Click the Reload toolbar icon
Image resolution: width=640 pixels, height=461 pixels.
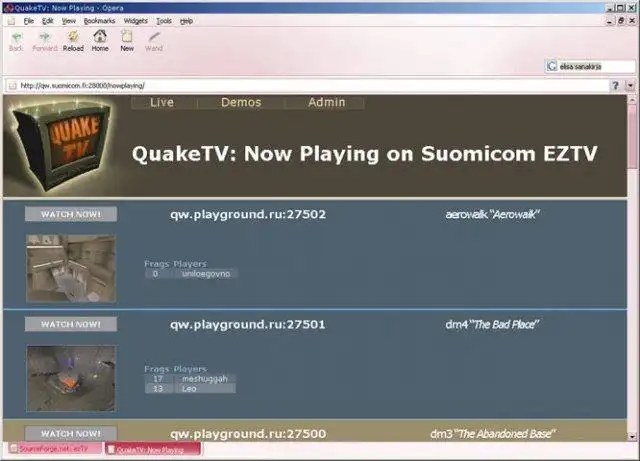[x=73, y=37]
